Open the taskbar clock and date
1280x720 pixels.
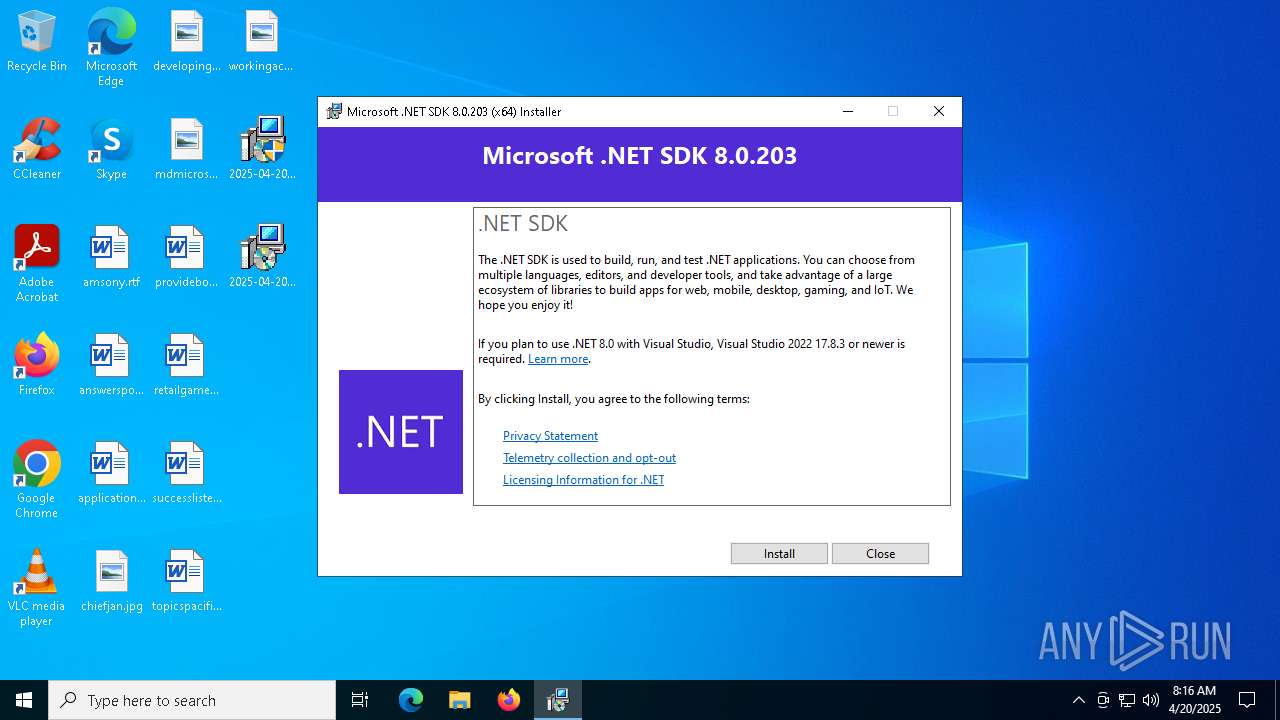[x=1194, y=700]
